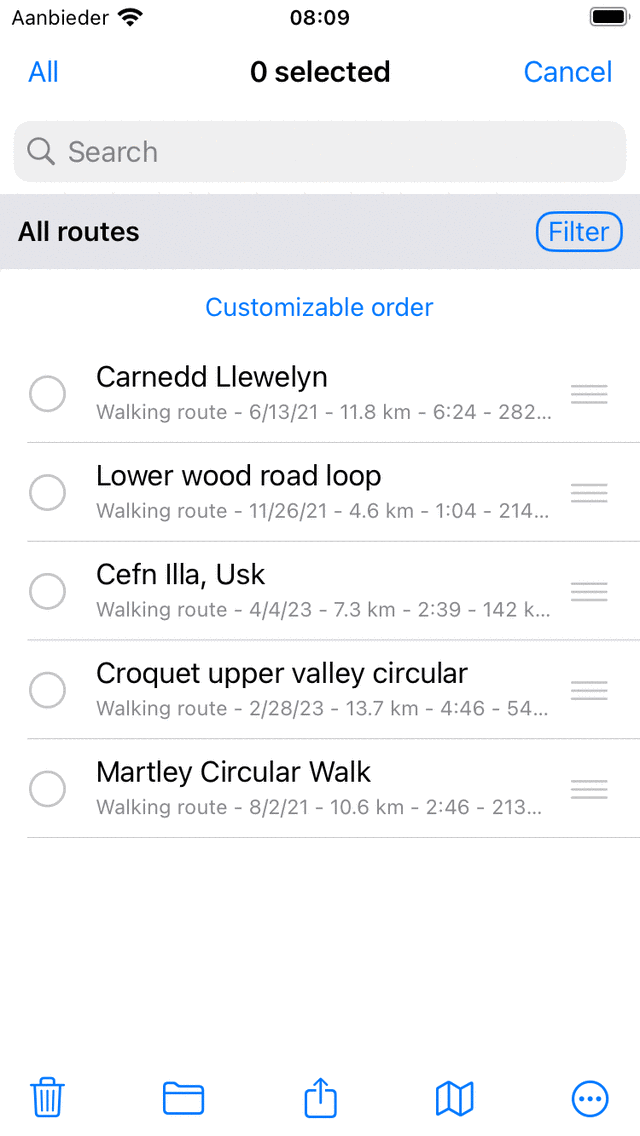Tap the share export icon
640x1136 pixels.
pos(320,1098)
